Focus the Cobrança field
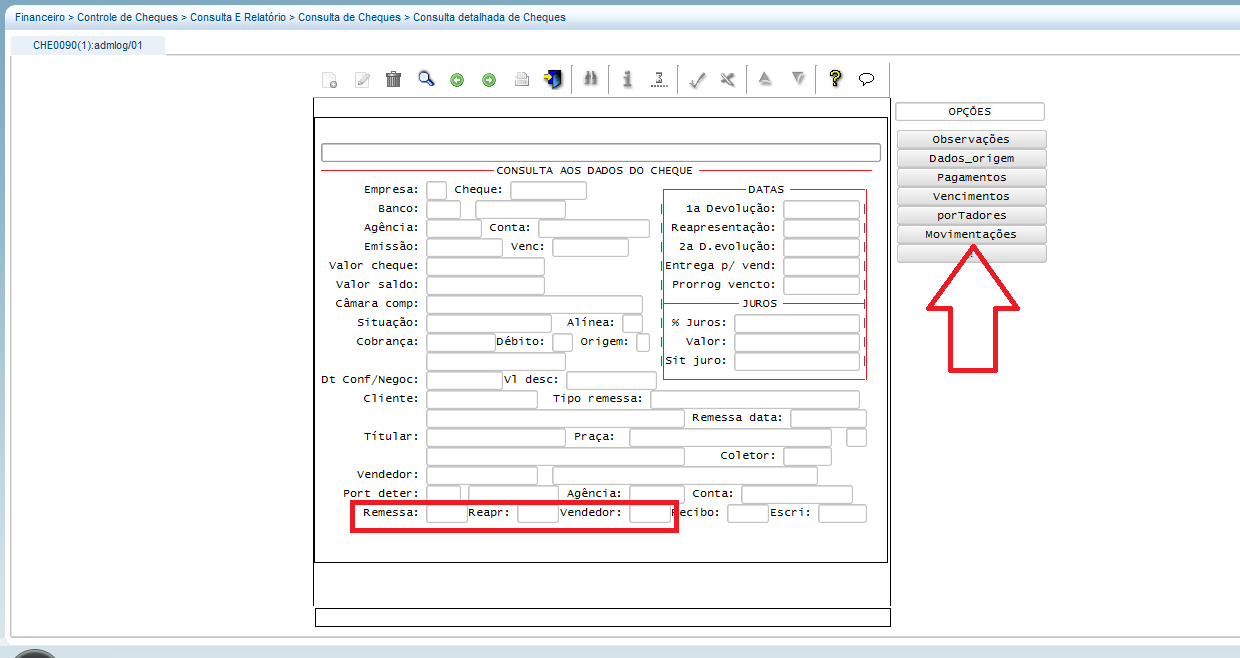Image resolution: width=1240 pixels, height=658 pixels. (461, 342)
